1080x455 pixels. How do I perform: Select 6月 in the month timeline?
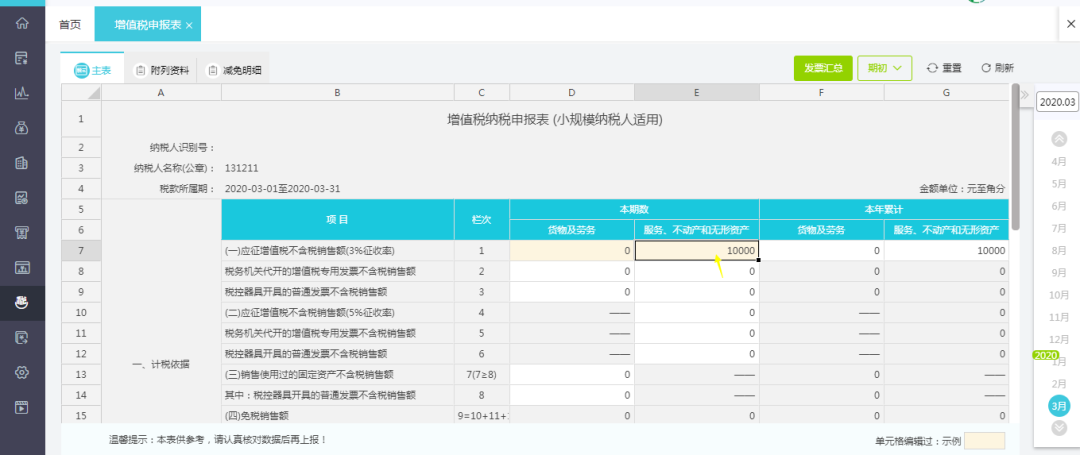coord(1059,206)
